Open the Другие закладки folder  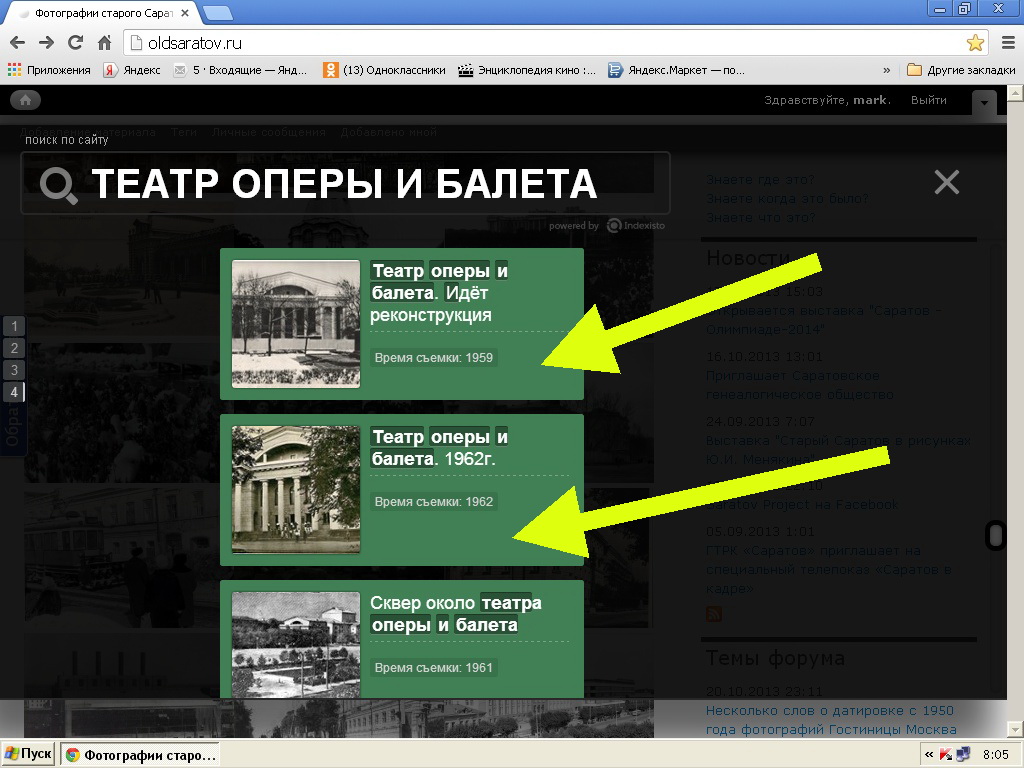point(961,70)
